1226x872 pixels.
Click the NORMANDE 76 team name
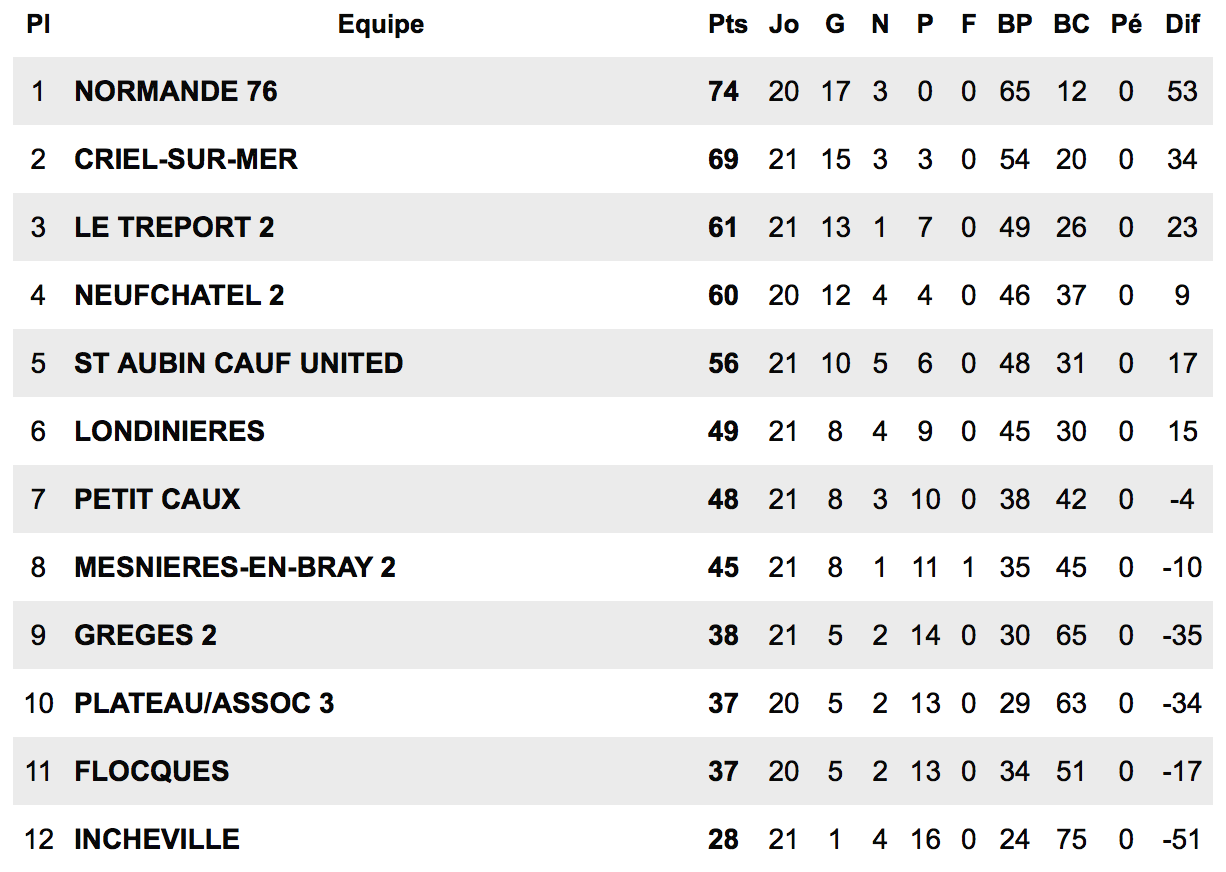[x=176, y=91]
